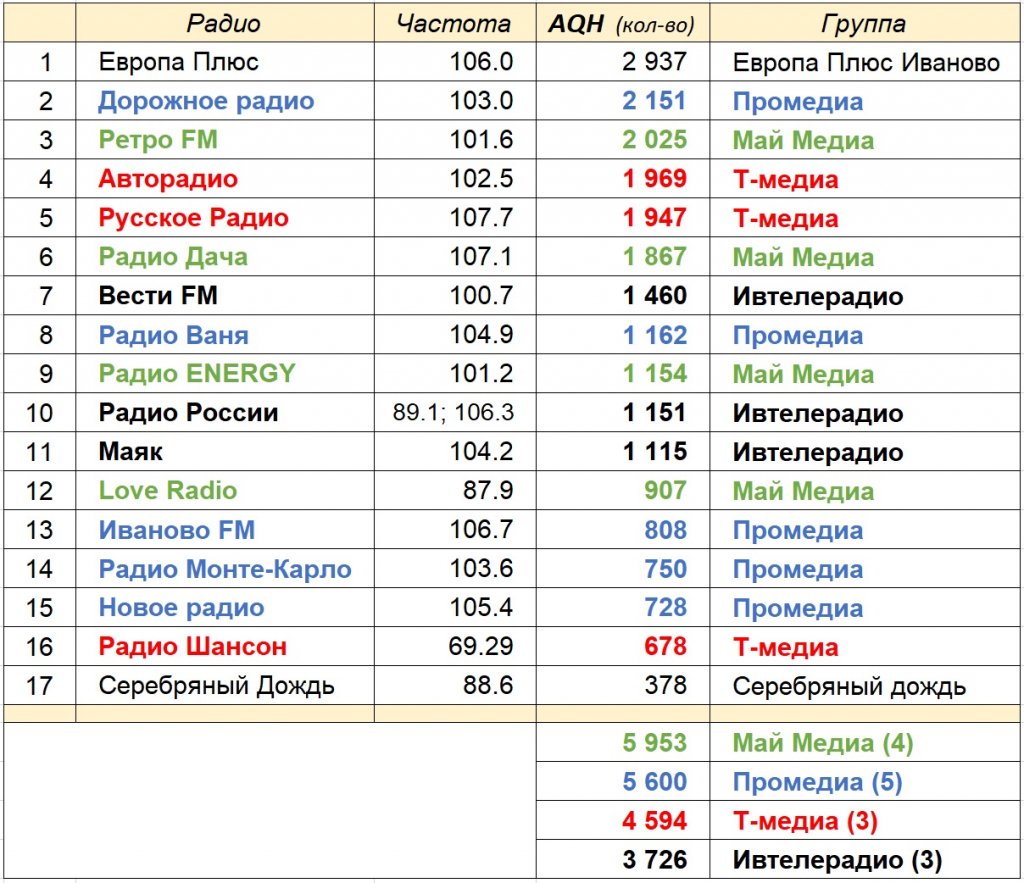Click the 'Иваново FM' cell

225,530
